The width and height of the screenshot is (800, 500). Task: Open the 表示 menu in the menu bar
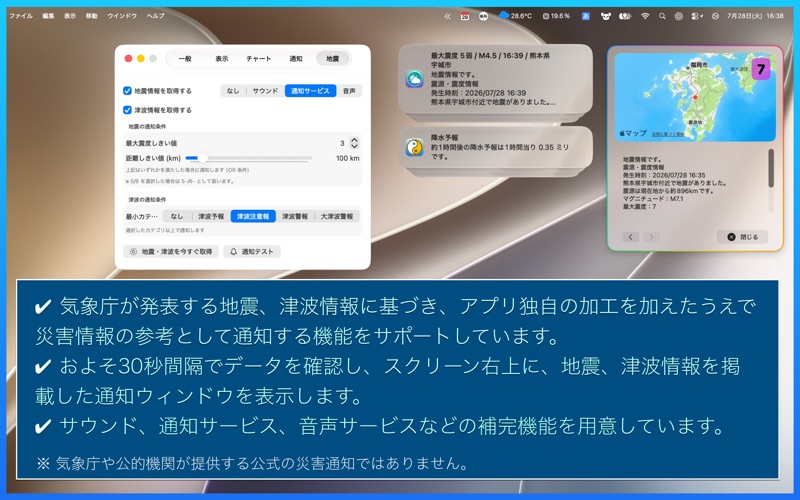coord(70,16)
